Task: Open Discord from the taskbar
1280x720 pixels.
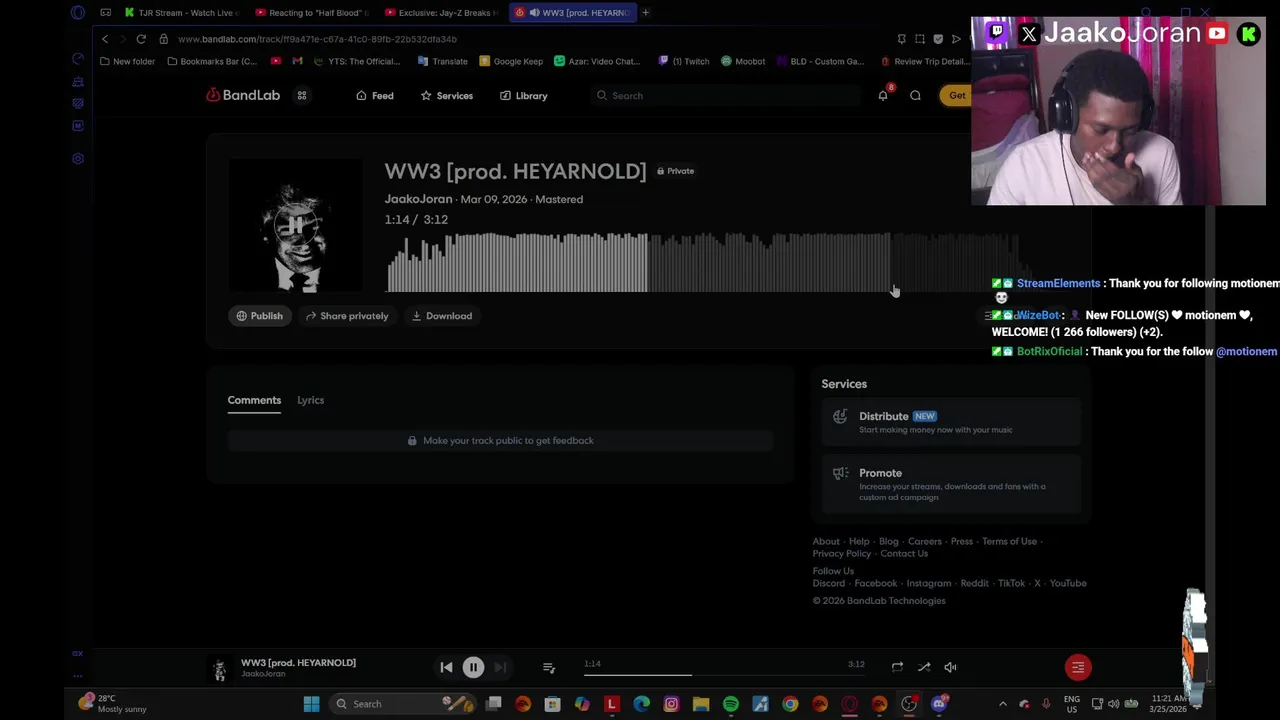Action: 939,704
